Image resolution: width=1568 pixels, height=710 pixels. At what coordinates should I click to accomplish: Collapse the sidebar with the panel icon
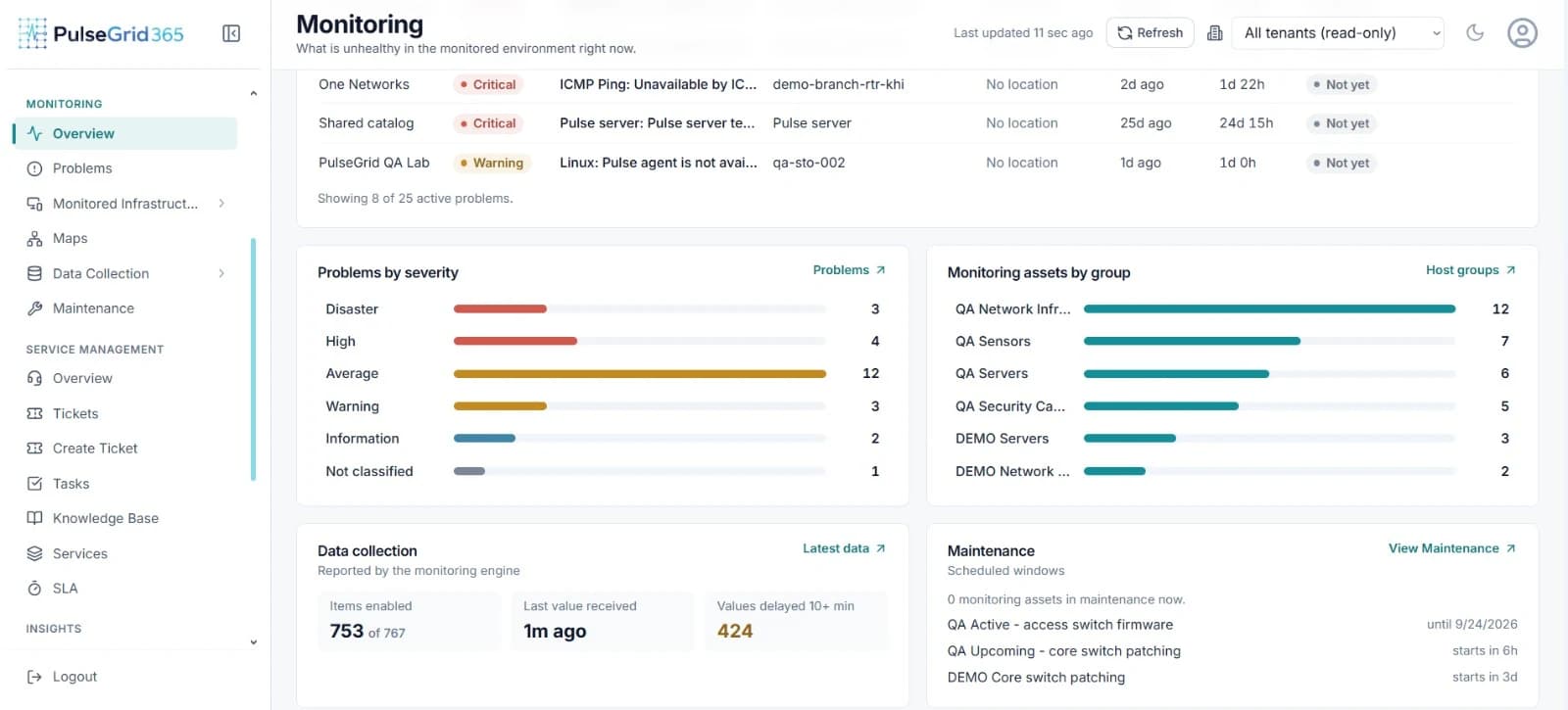coord(231,33)
